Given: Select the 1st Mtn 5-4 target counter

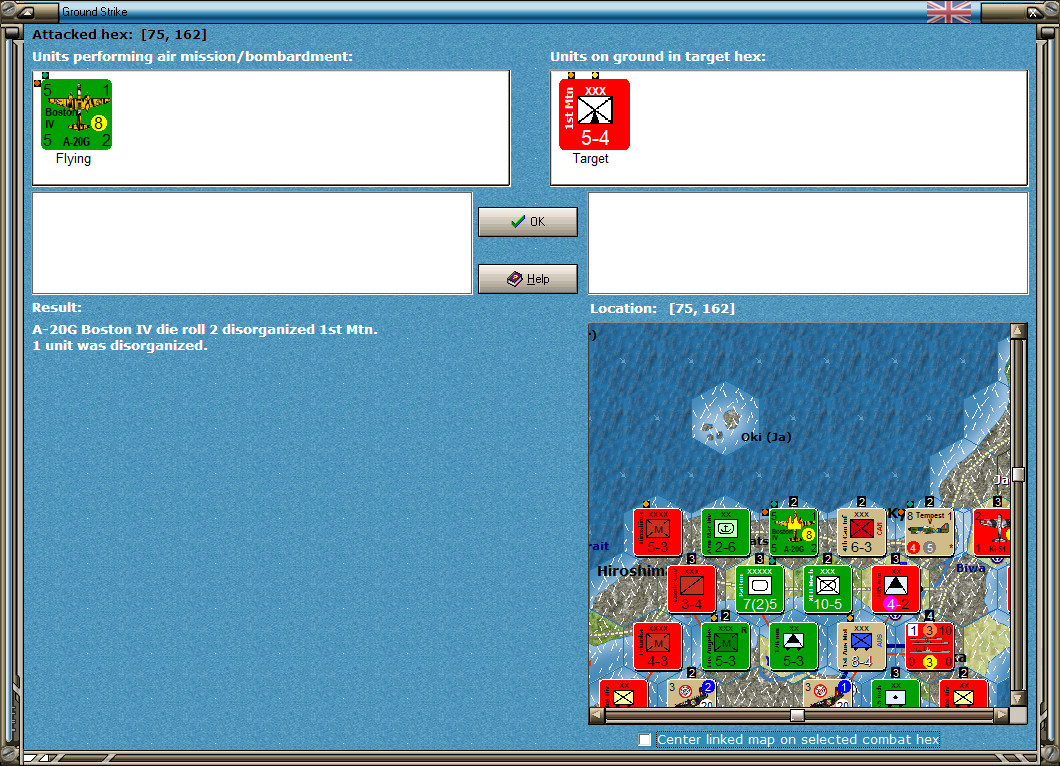Looking at the screenshot, I should (x=594, y=114).
